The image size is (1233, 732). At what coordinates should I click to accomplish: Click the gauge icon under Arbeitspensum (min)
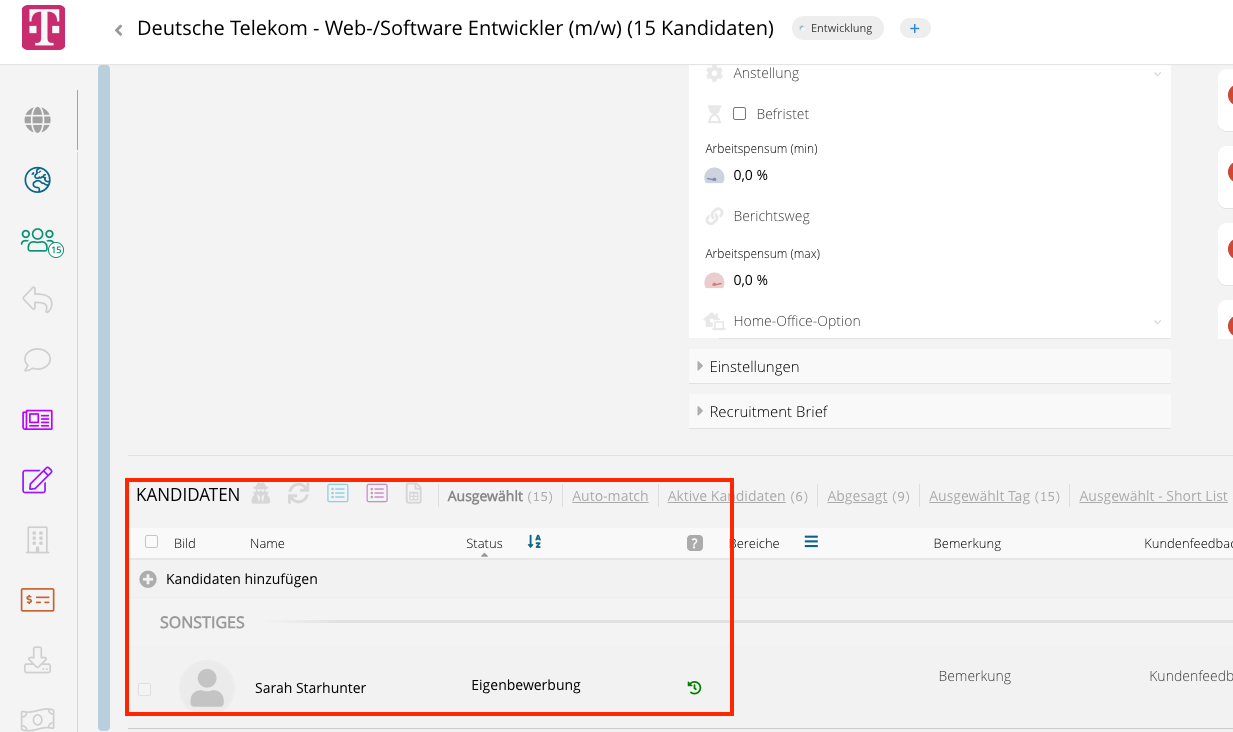pos(714,175)
